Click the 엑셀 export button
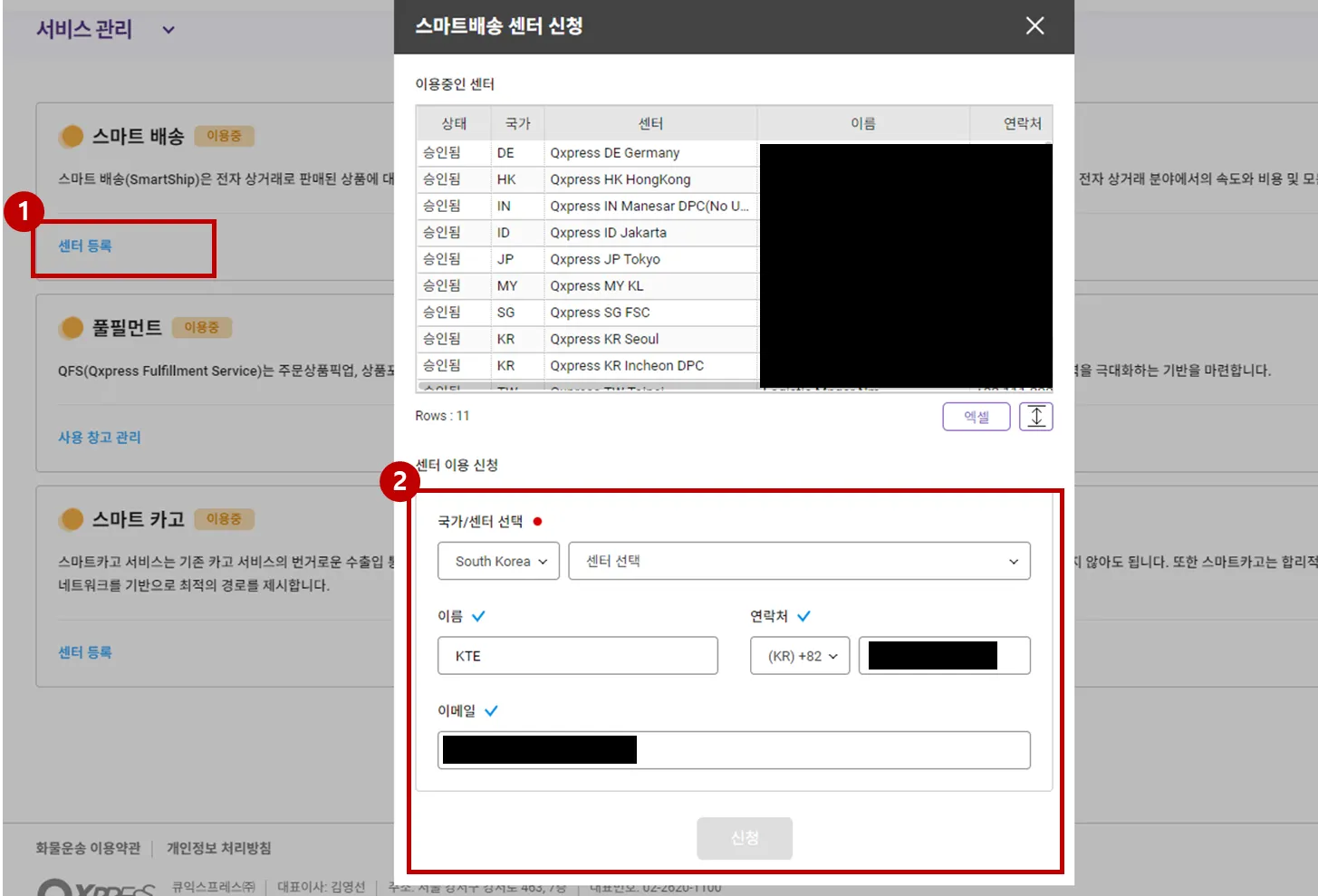 pos(976,417)
